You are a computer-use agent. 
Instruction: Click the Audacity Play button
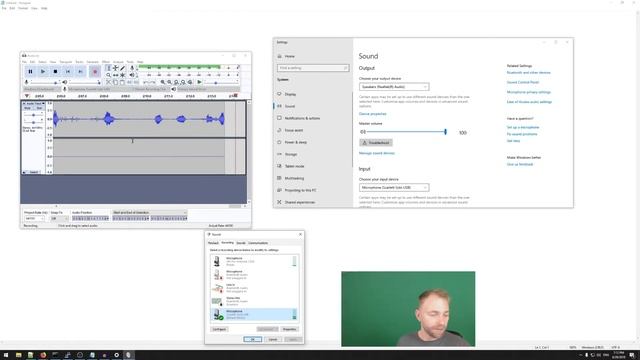[x=43, y=71]
